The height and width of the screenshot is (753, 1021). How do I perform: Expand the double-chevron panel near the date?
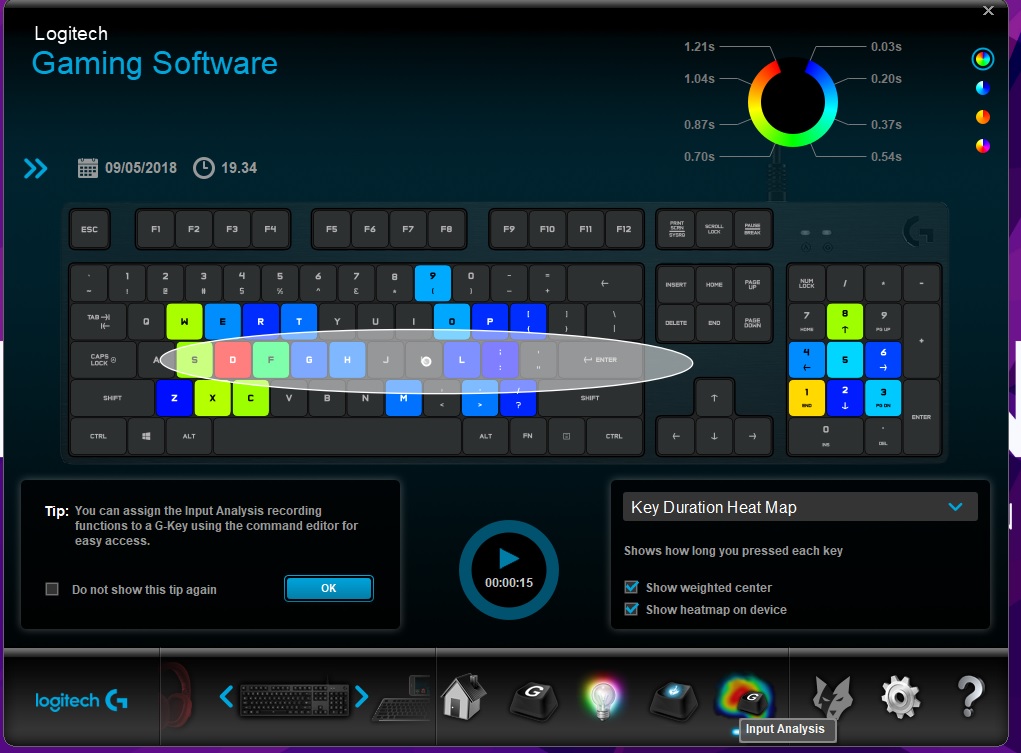click(x=36, y=168)
